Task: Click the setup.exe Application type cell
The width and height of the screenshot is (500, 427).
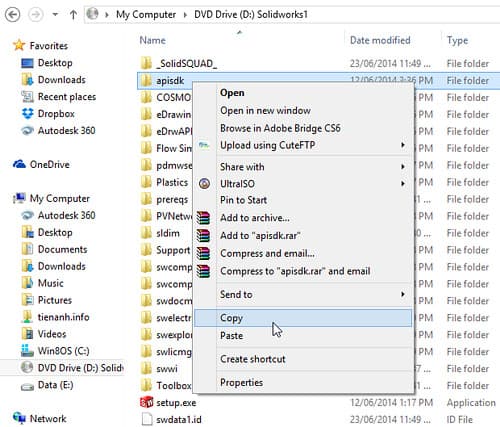Action: [x=471, y=403]
